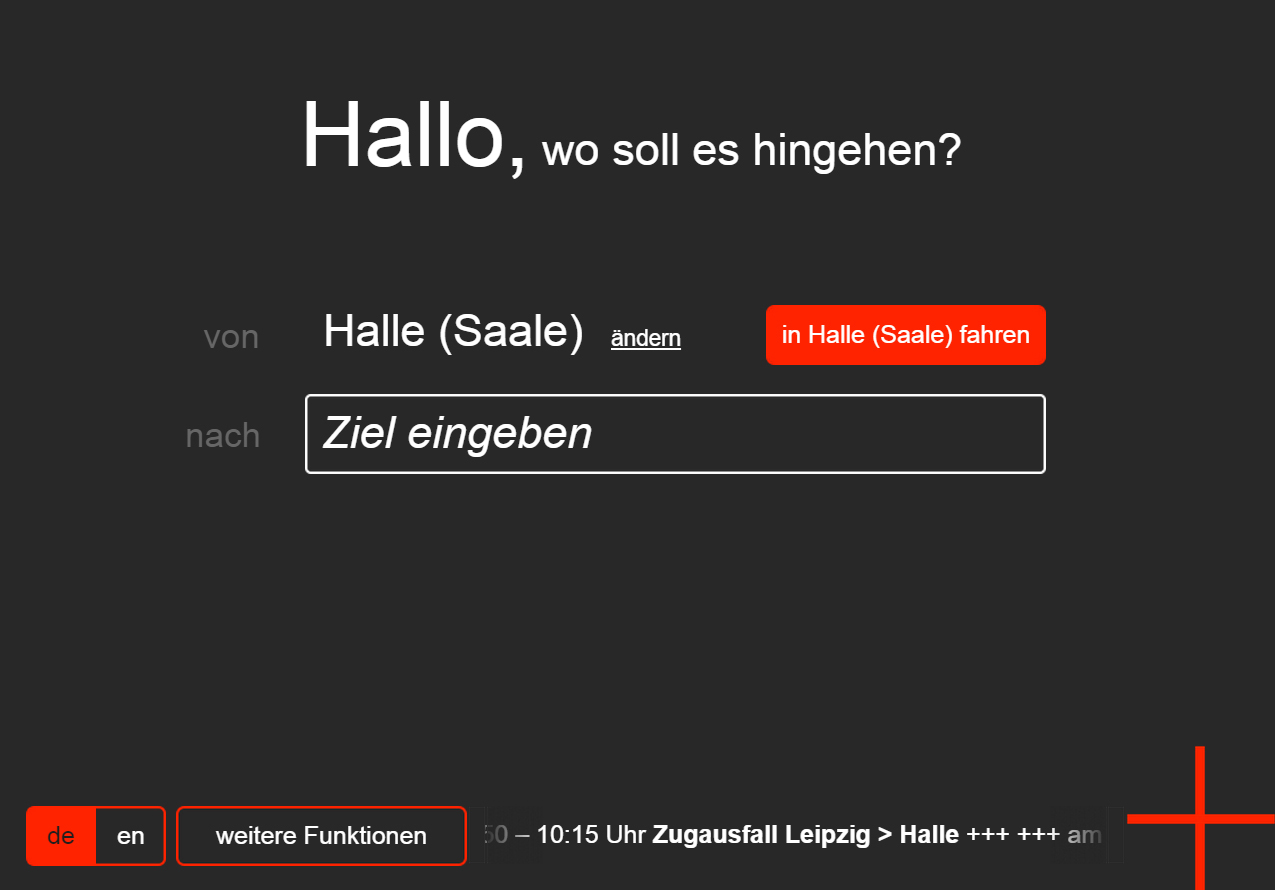Click the red cross logo icon

[1200, 818]
